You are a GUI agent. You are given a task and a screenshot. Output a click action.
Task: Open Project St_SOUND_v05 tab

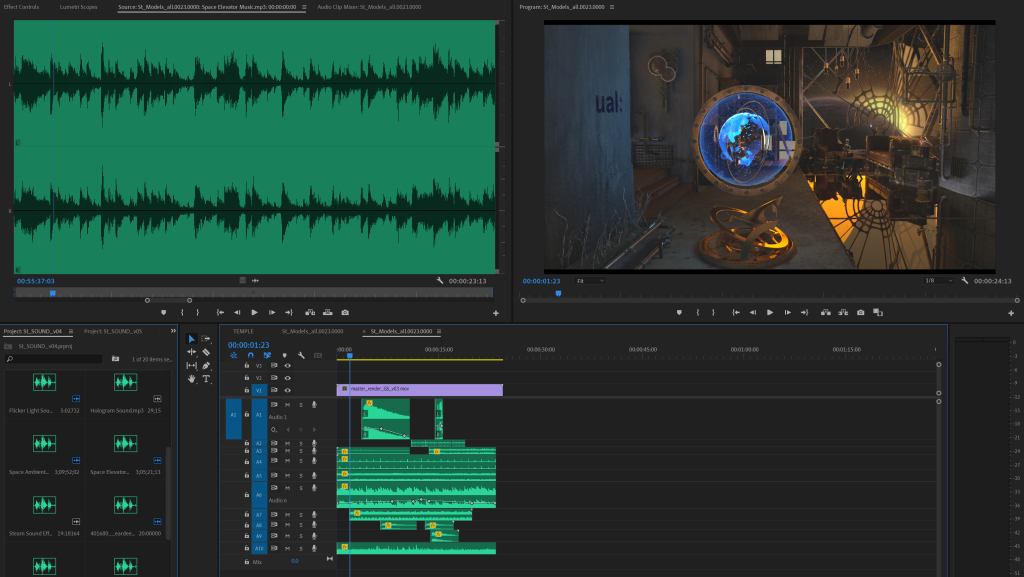tap(113, 332)
